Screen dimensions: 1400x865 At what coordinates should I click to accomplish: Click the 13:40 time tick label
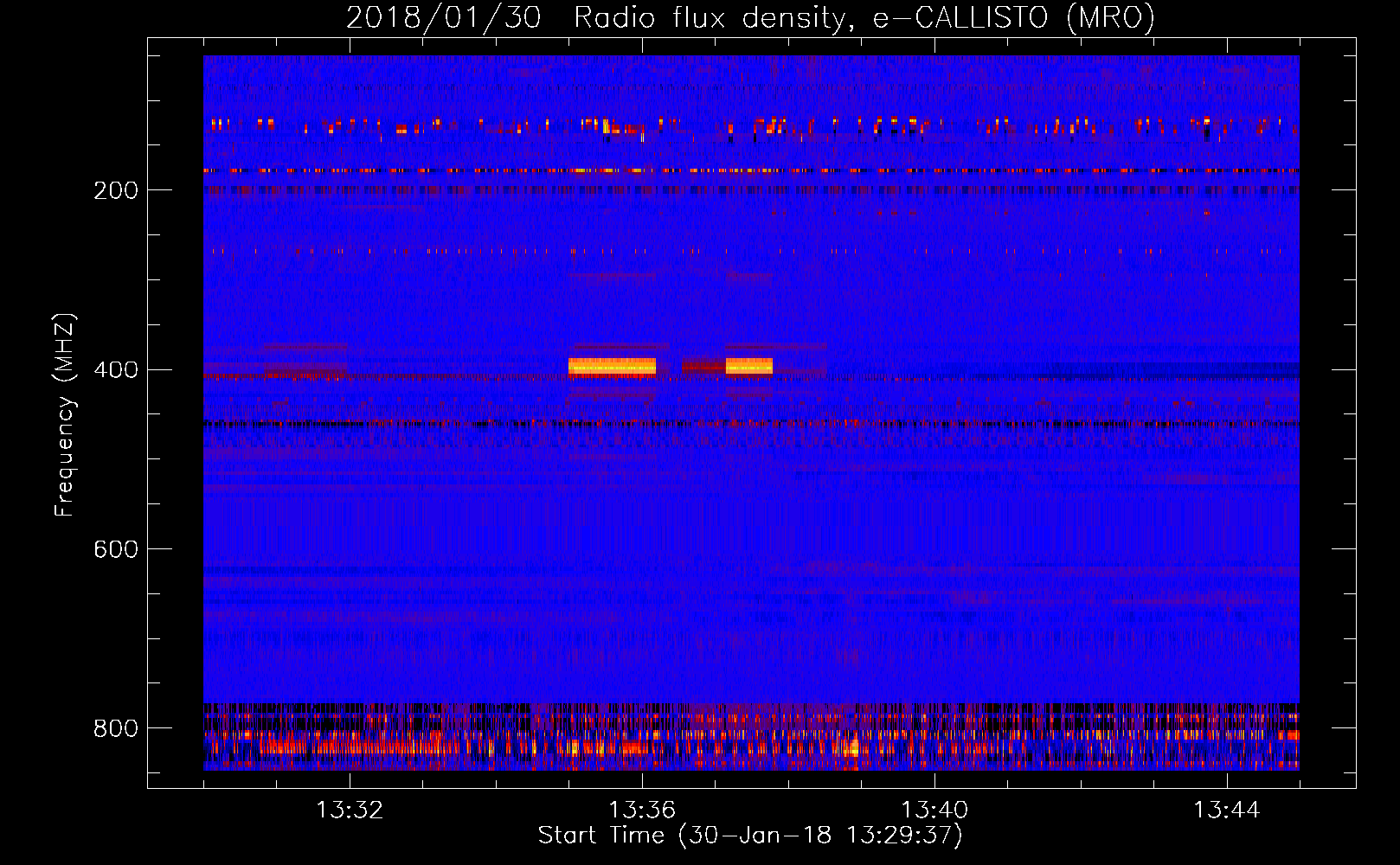[x=934, y=811]
